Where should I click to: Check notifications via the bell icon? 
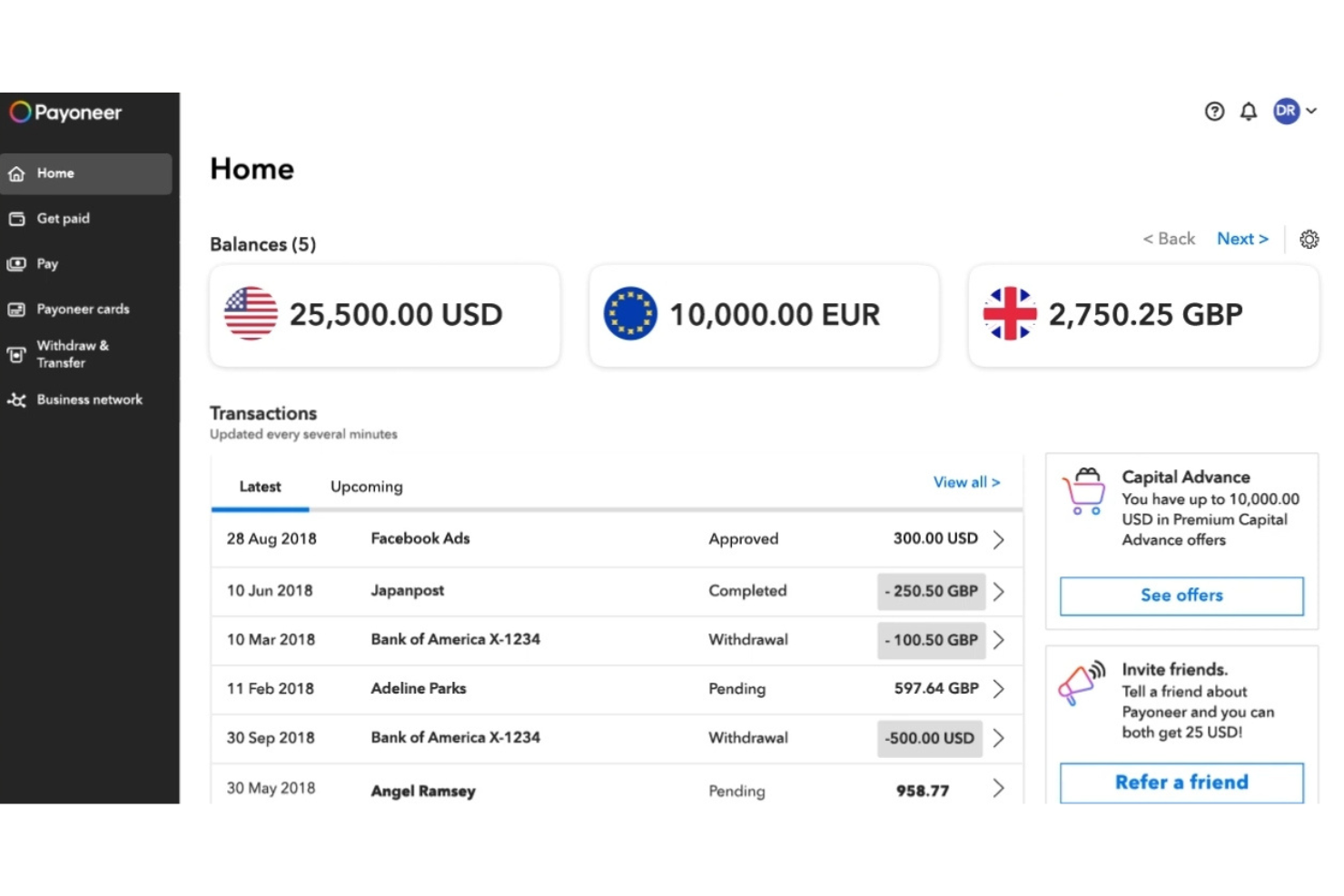(x=1249, y=111)
